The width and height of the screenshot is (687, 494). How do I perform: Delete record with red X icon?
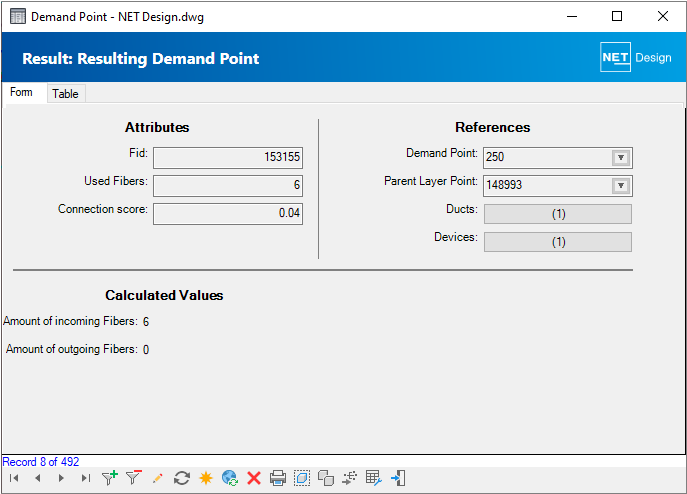coord(254,479)
